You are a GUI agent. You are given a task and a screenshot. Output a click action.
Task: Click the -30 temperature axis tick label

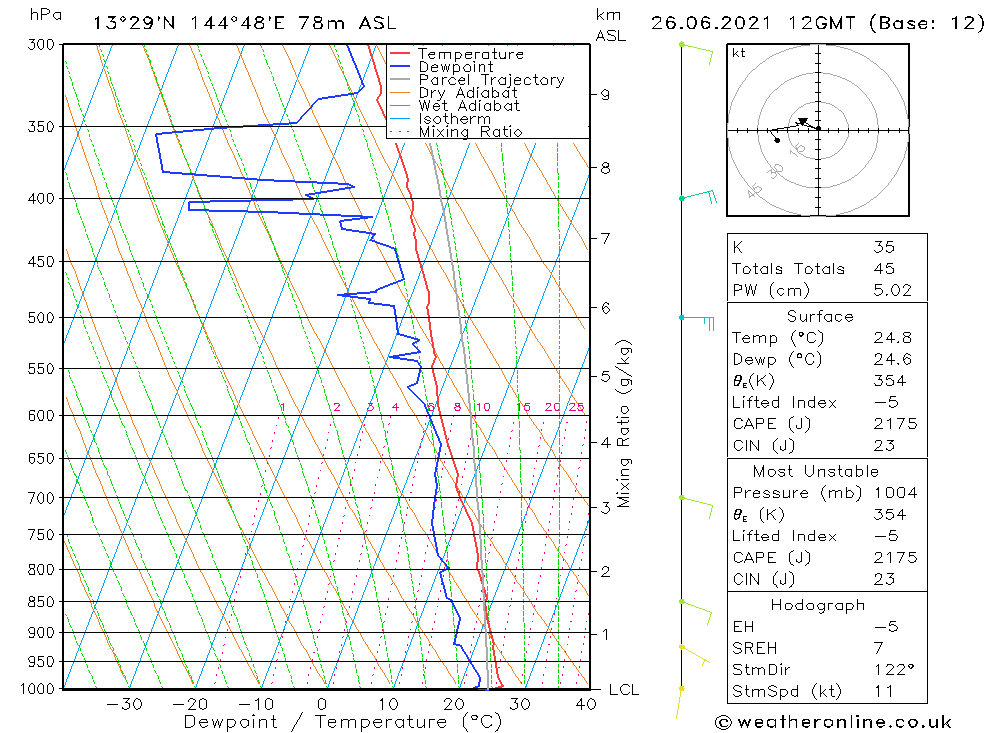(124, 704)
